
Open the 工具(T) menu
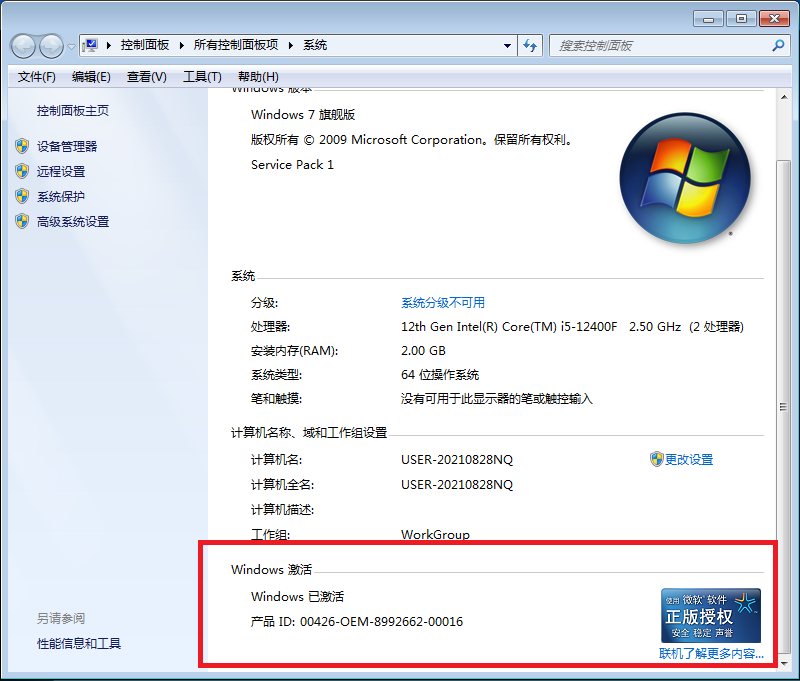tap(201, 77)
